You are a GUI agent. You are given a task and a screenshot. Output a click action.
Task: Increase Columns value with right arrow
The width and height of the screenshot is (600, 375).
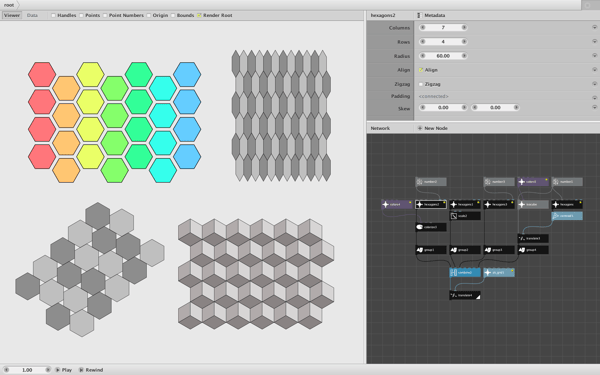point(464,28)
